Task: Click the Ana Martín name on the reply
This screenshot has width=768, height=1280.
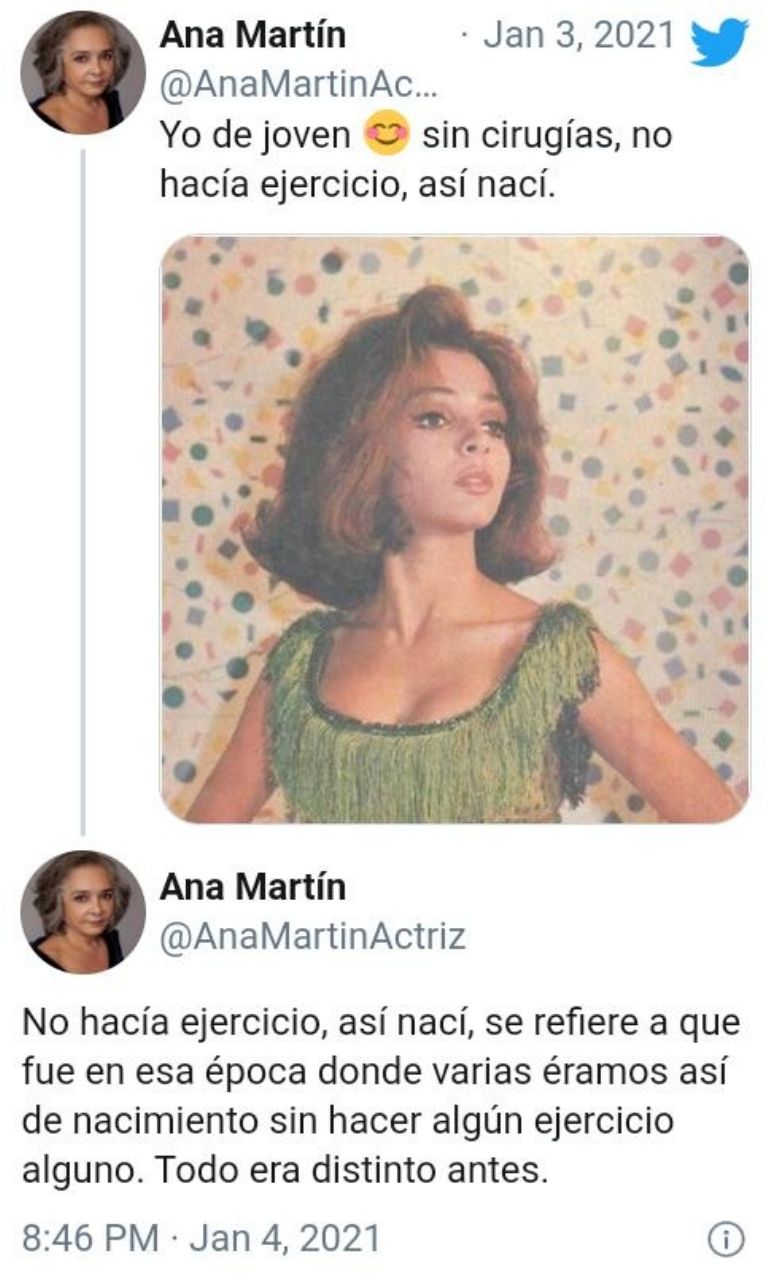Action: pos(252,886)
